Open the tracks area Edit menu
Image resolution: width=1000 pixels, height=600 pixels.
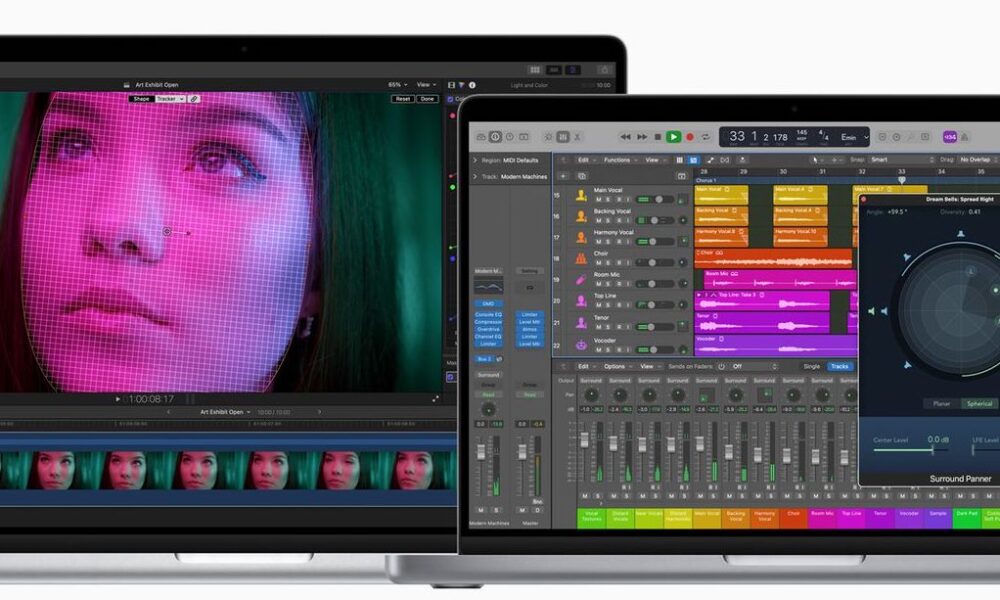(x=586, y=160)
